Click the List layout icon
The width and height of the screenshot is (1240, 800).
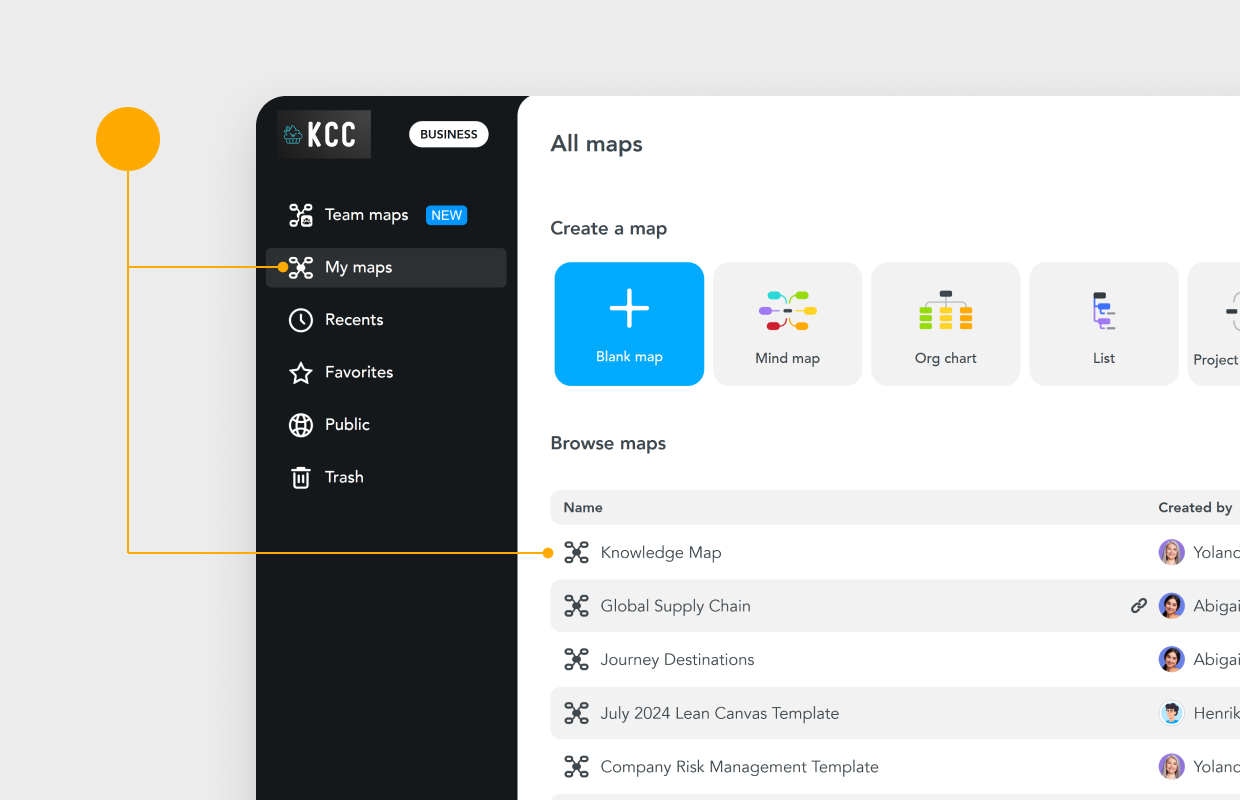point(1104,311)
